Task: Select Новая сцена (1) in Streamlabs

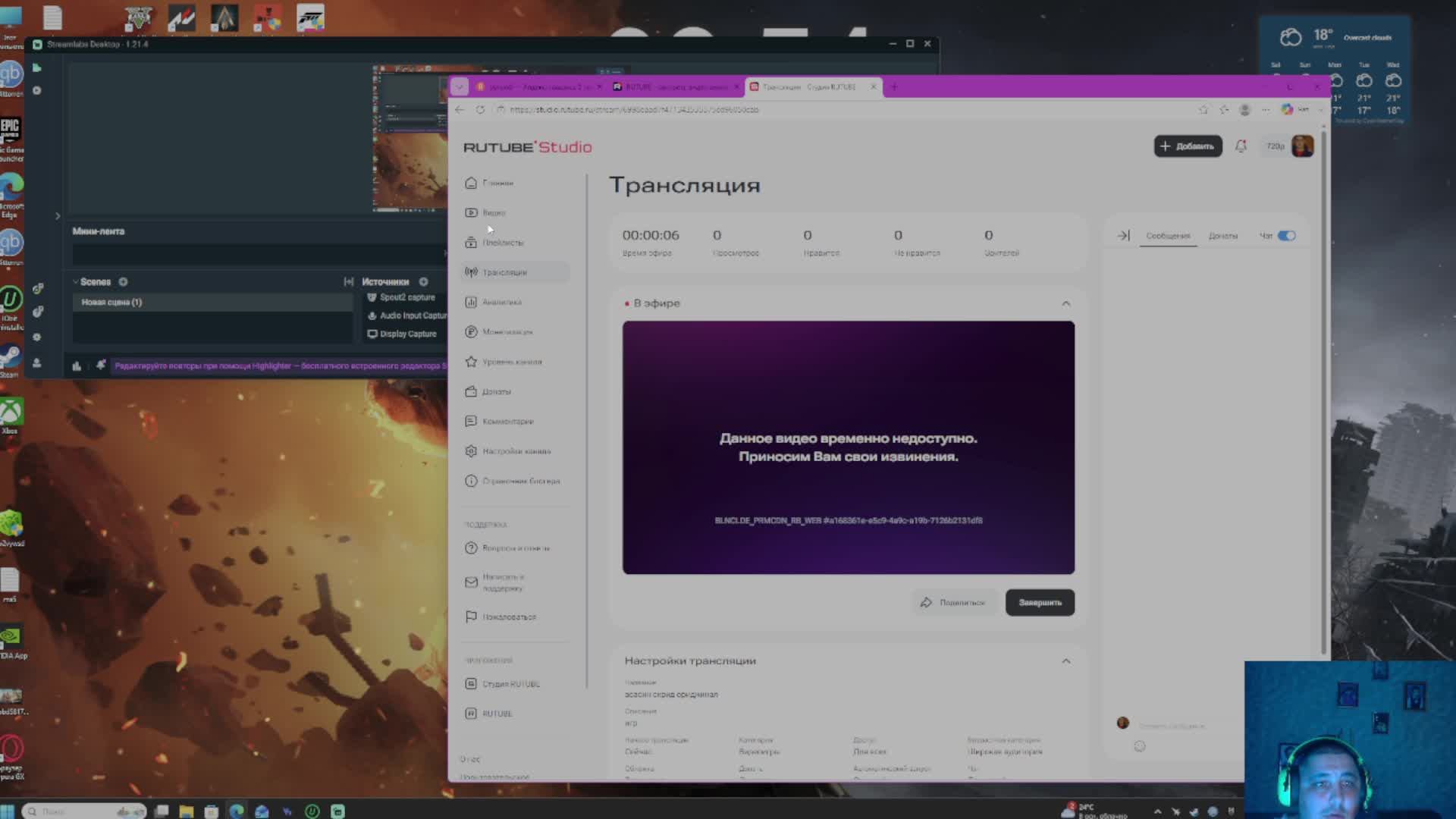Action: 213,302
